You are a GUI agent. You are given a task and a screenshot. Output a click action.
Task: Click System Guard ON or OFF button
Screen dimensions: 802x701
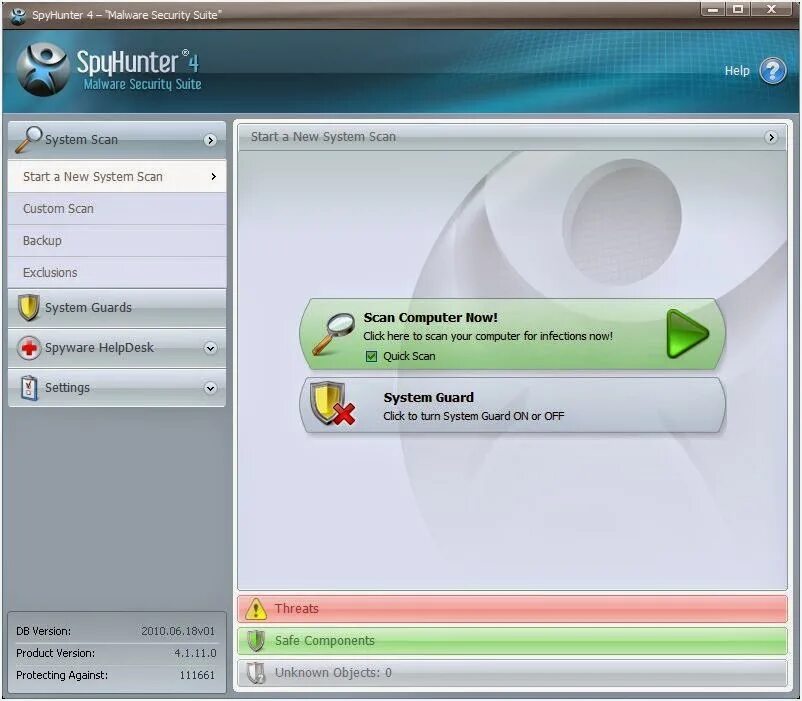513,406
